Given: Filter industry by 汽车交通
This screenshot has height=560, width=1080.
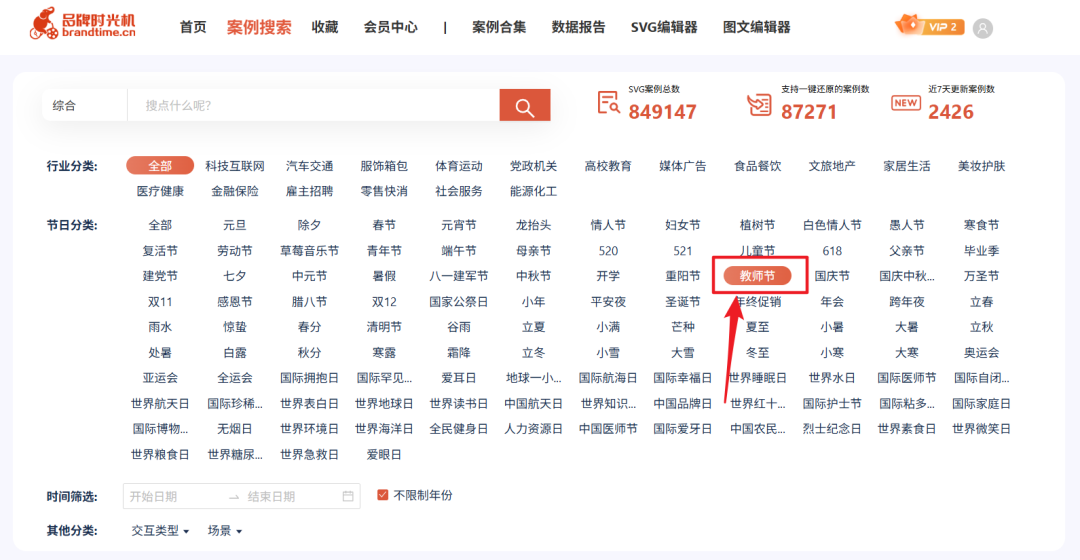Looking at the screenshot, I should tap(309, 166).
